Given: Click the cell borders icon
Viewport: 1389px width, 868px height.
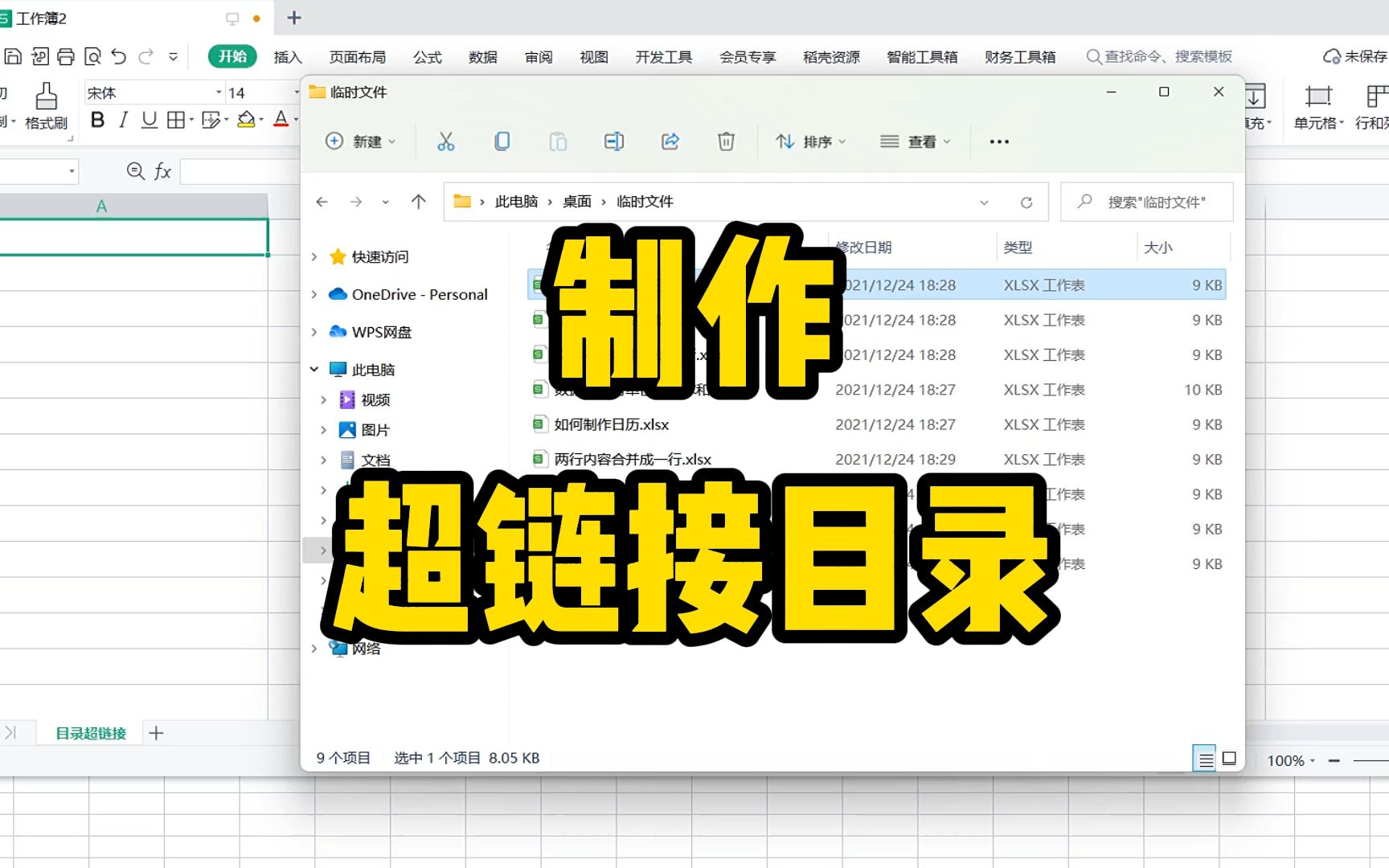Looking at the screenshot, I should coord(175,120).
